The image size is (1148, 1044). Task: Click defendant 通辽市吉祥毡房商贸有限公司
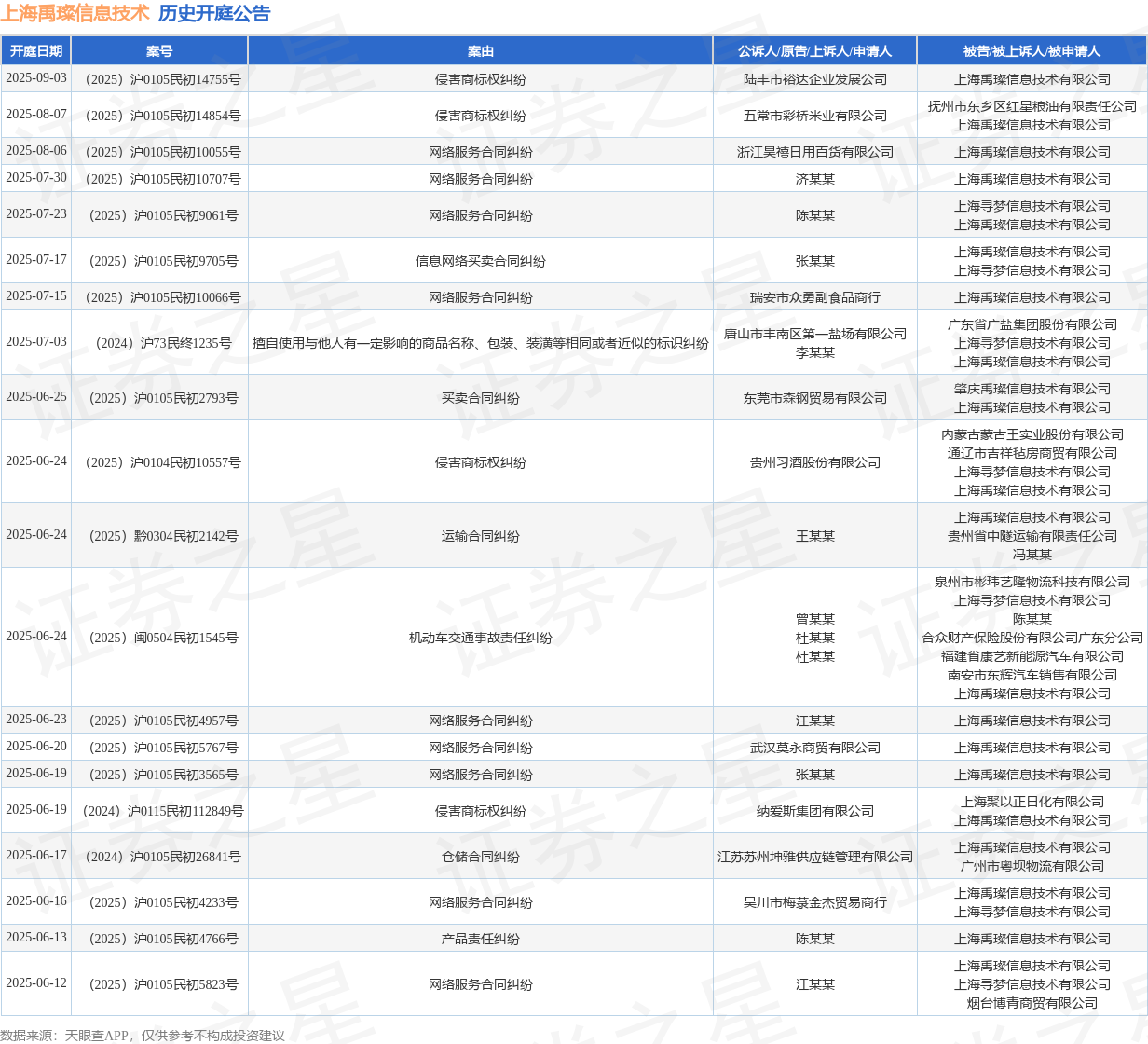[1032, 453]
